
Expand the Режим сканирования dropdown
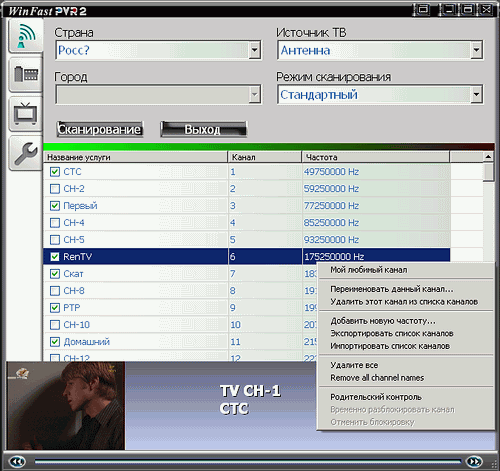pyautogui.click(x=476, y=95)
